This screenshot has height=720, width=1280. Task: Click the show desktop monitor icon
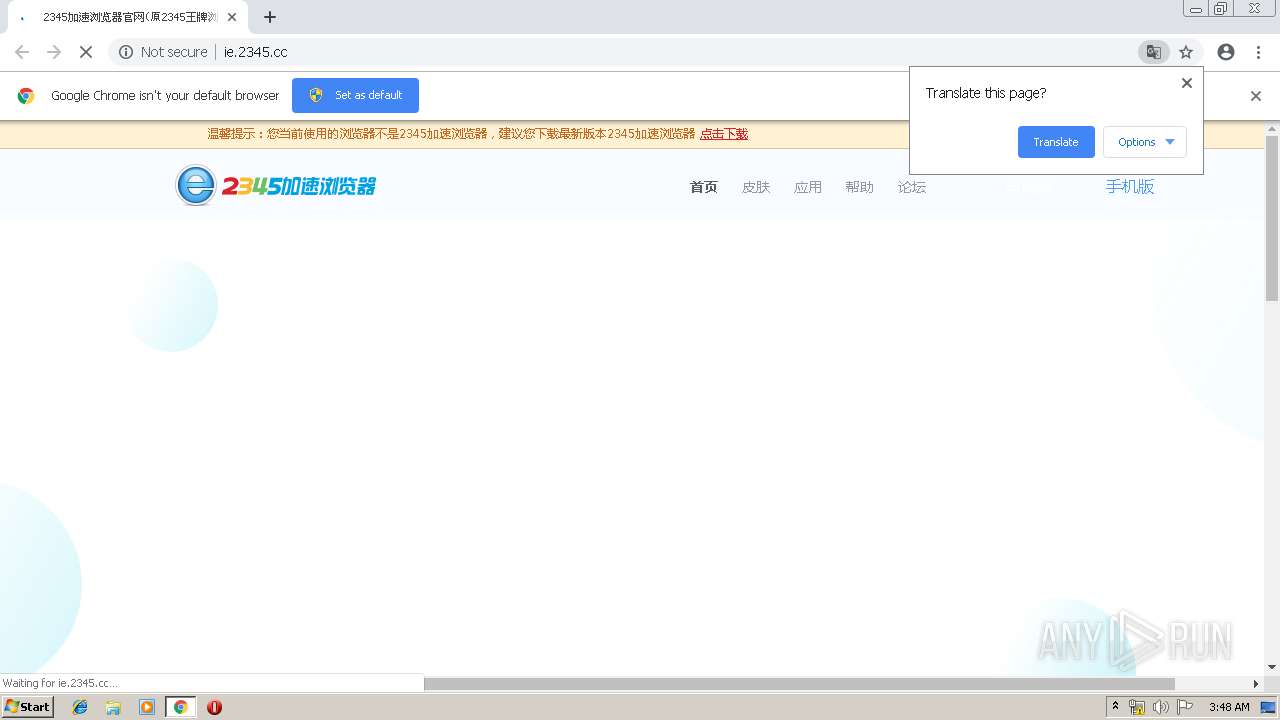[1268, 707]
